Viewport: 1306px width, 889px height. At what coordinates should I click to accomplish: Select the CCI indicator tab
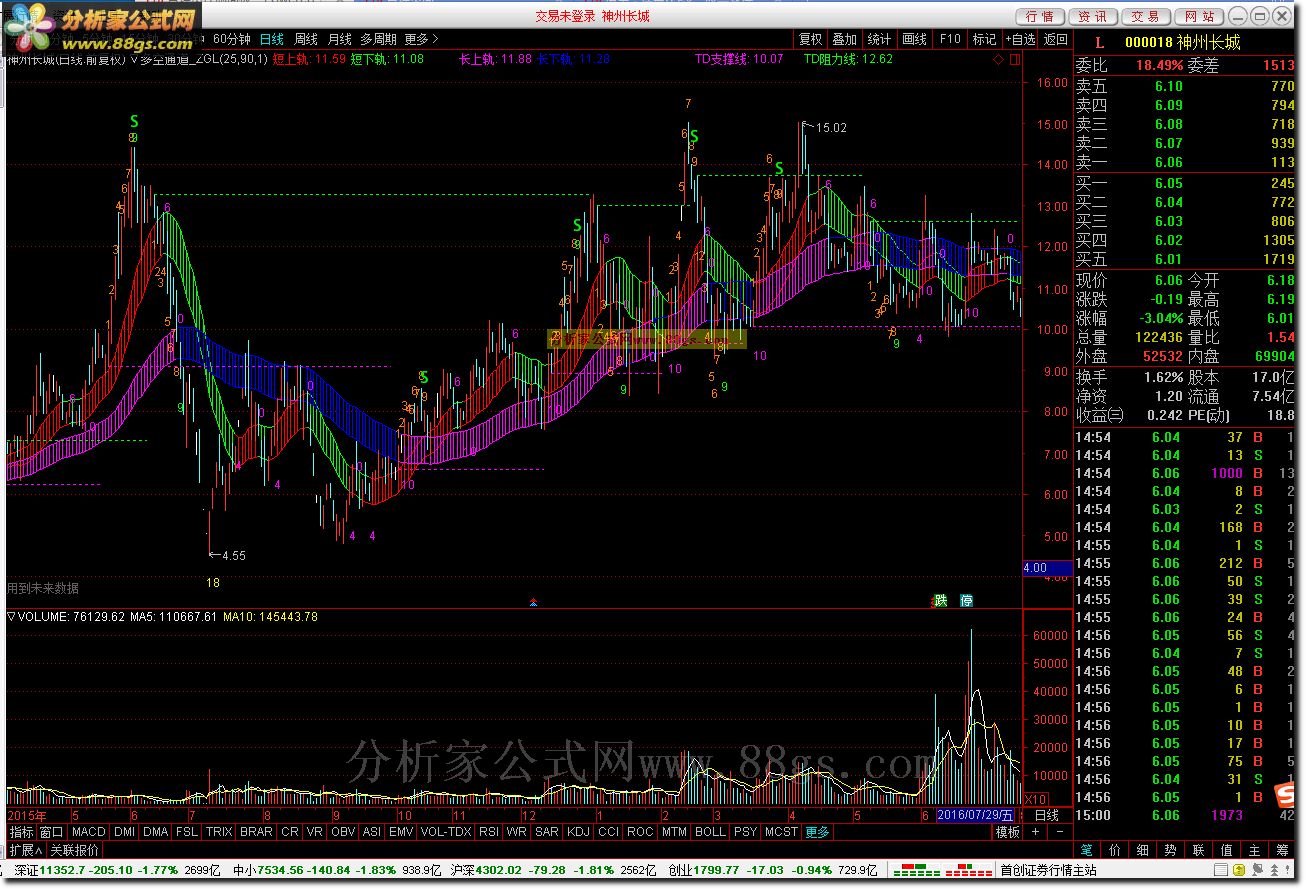pos(609,832)
